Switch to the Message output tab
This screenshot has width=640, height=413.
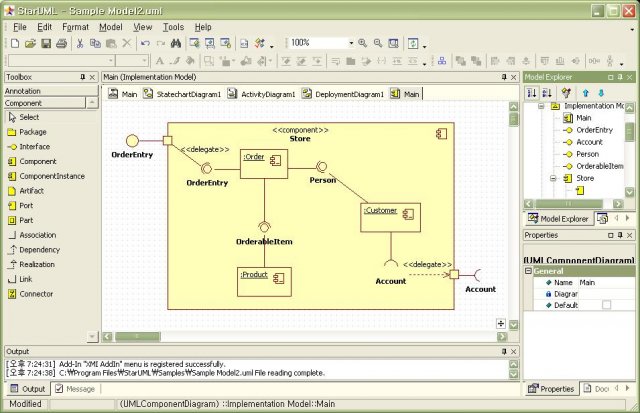coord(73,389)
